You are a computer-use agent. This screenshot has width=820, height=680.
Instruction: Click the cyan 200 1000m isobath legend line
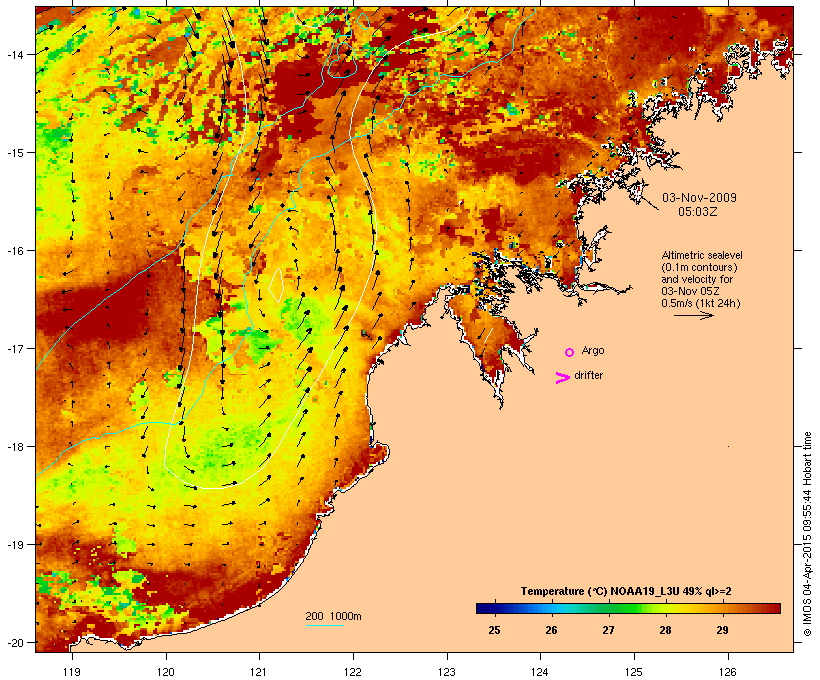click(325, 626)
